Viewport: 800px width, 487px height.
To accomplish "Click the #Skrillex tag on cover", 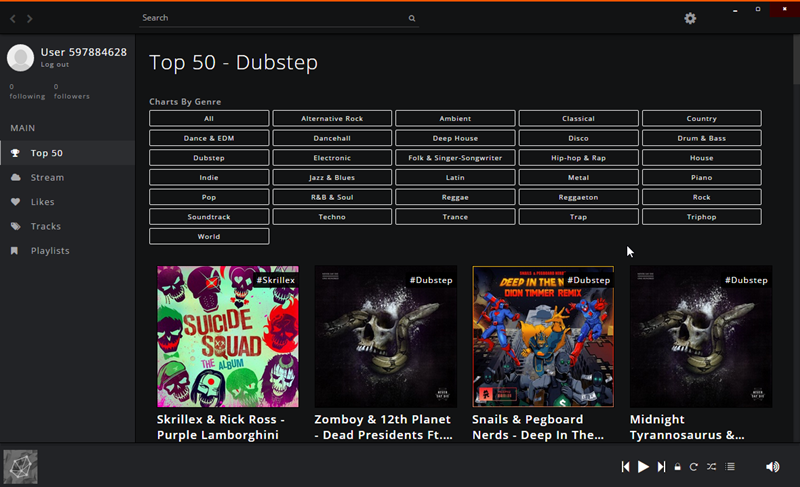I will point(276,280).
